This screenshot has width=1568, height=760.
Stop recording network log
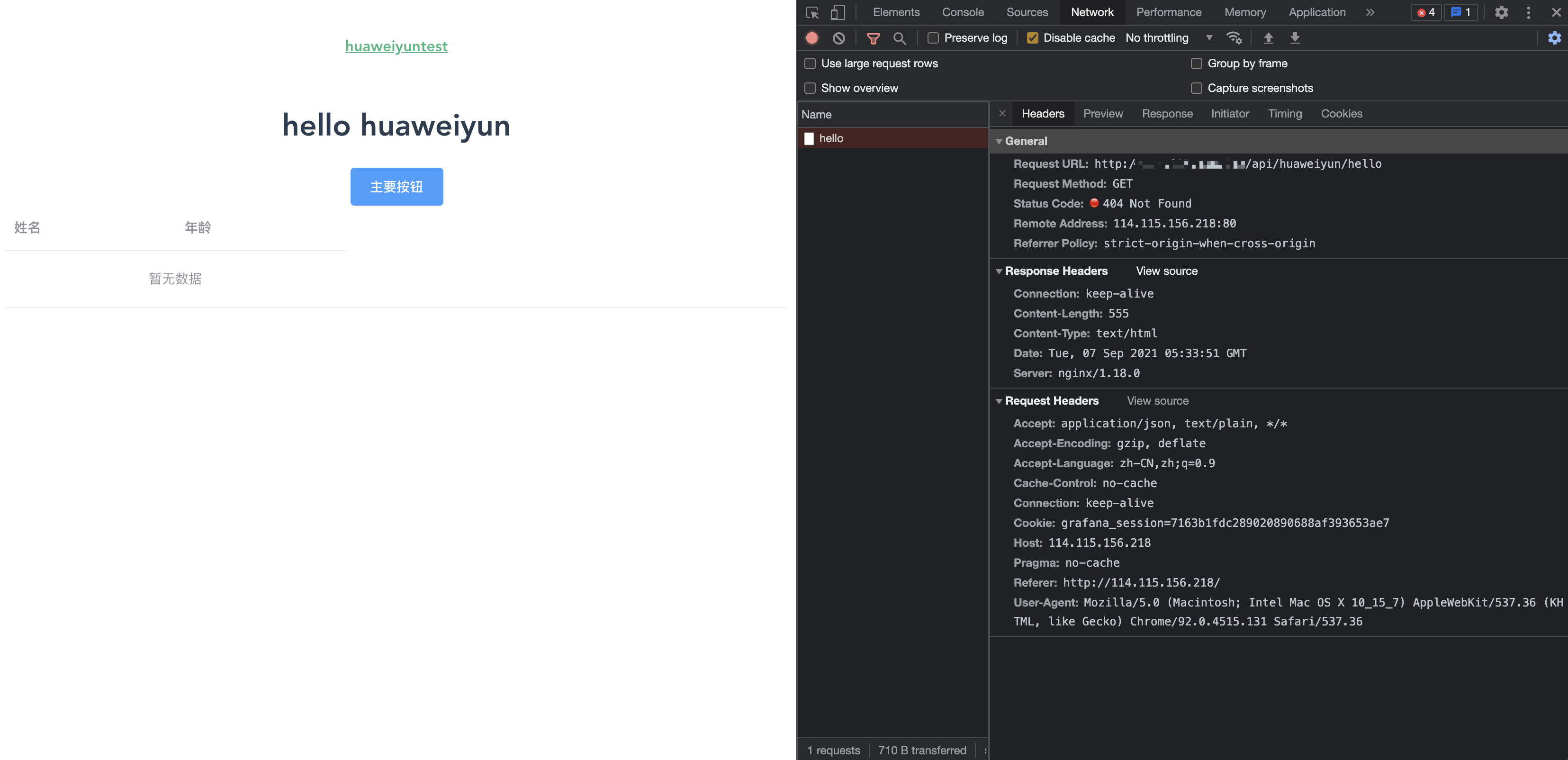[812, 38]
